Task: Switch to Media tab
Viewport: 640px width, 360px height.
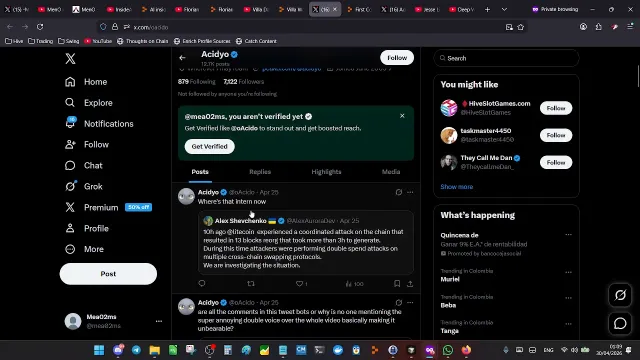Action: click(x=391, y=172)
